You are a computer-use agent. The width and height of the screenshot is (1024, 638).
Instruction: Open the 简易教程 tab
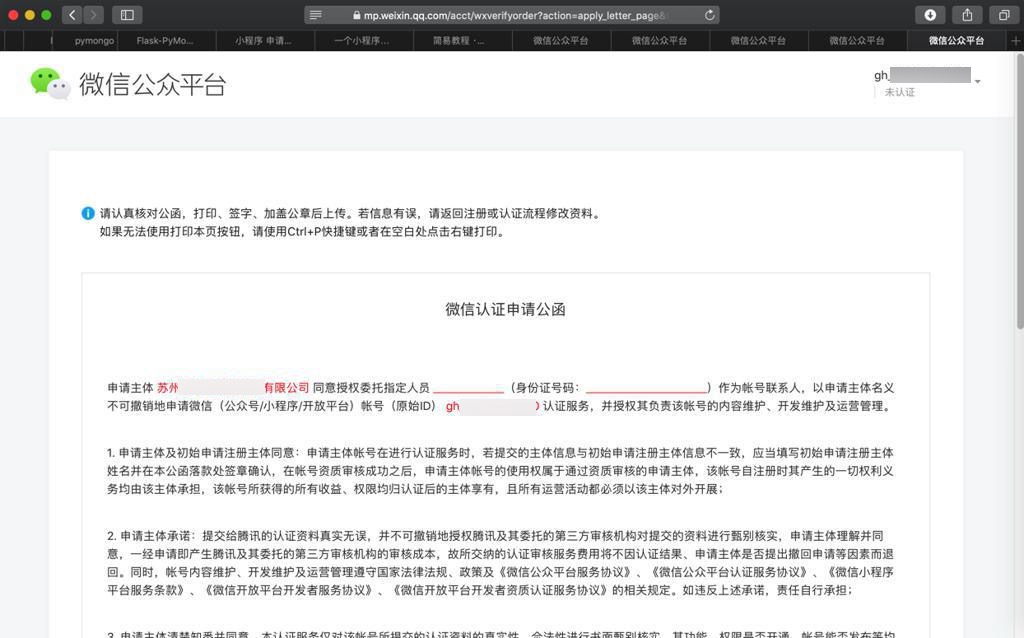(x=459, y=40)
